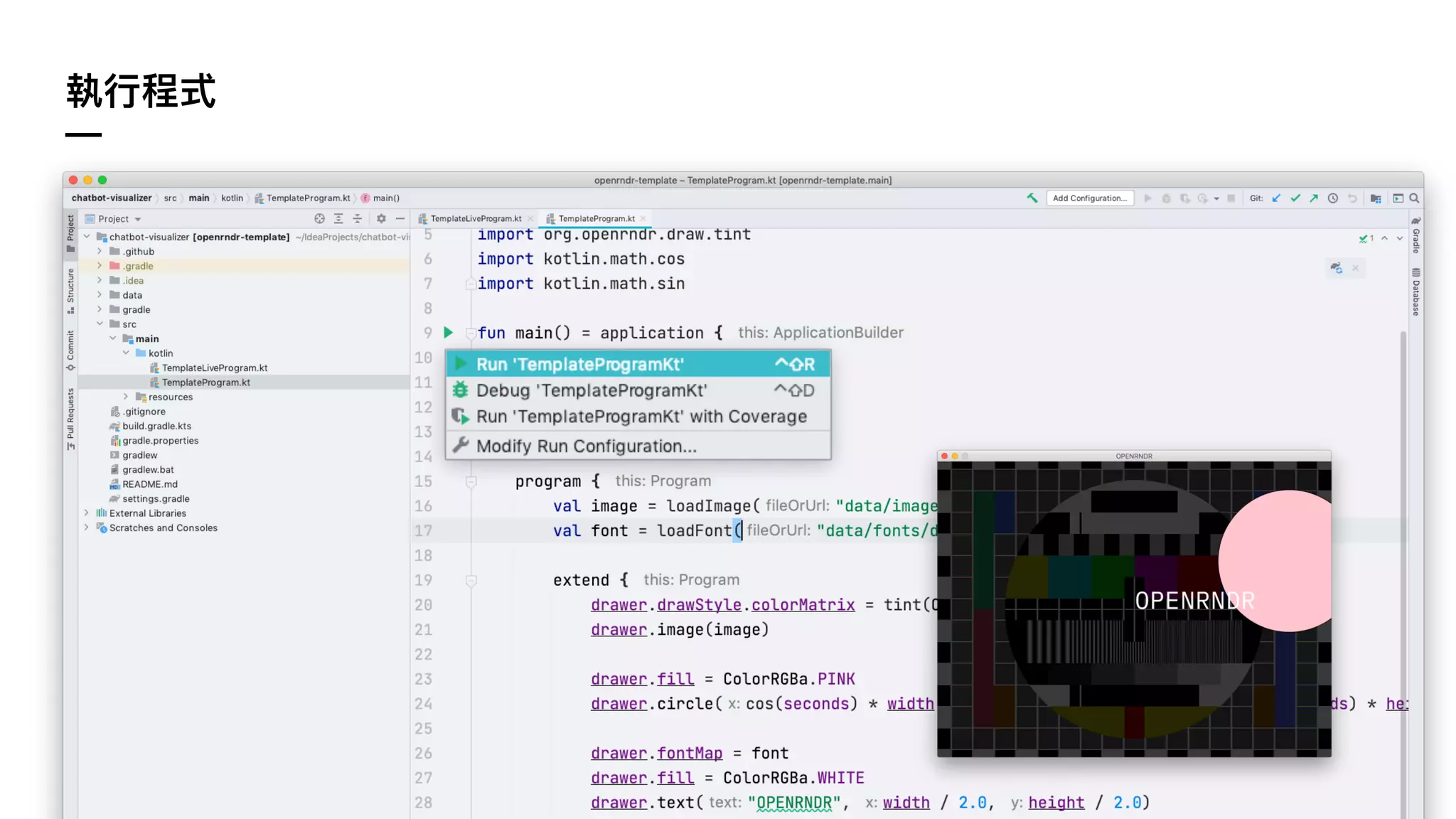
Task: Switch to TemplateProgram.kt editor tab
Action: (x=596, y=219)
